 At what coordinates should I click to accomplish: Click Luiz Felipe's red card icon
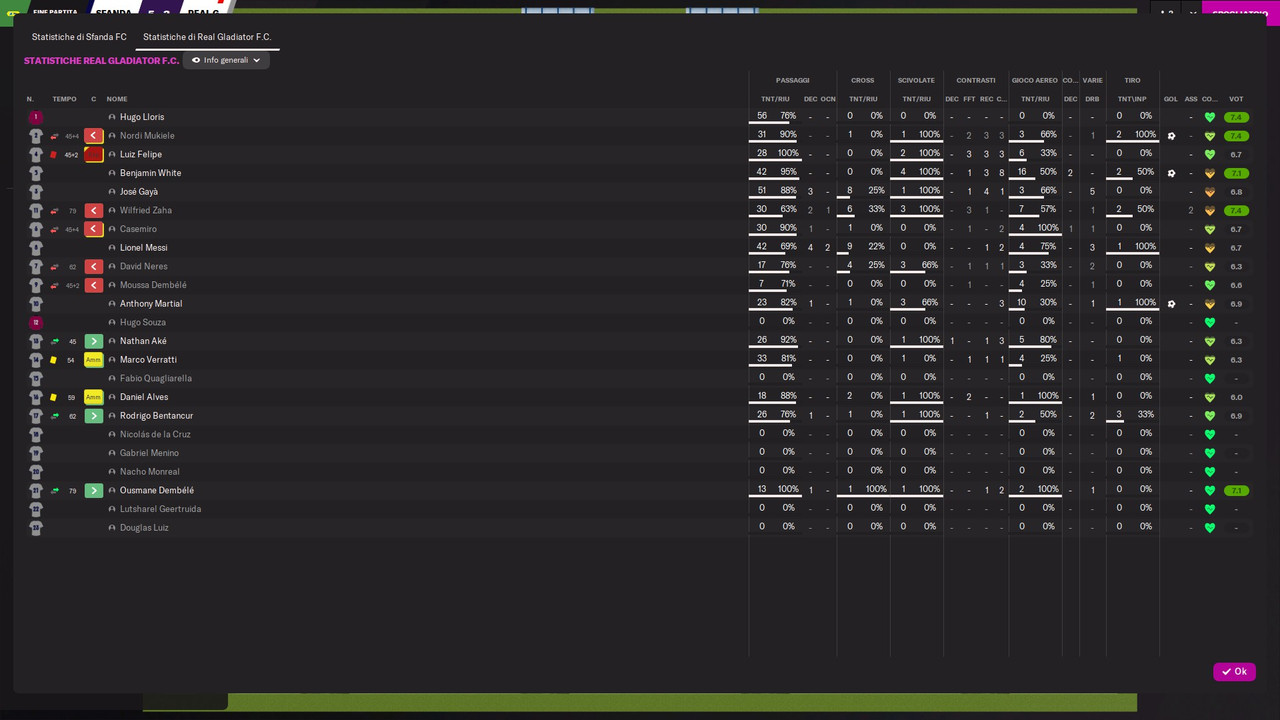pyautogui.click(x=54, y=155)
